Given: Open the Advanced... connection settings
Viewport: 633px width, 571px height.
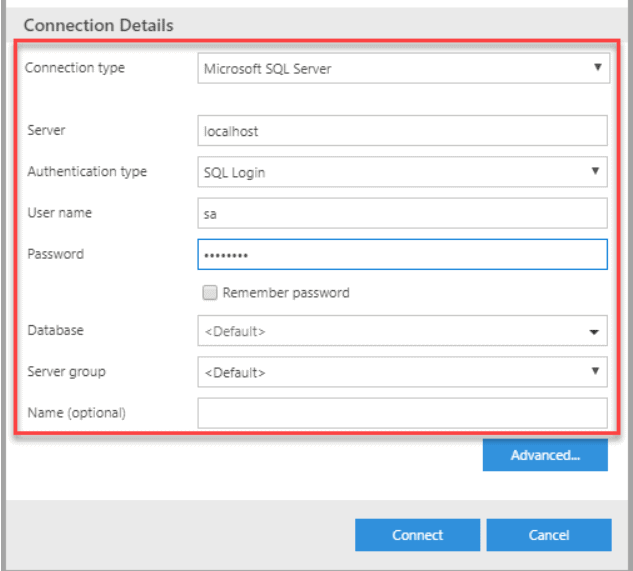Looking at the screenshot, I should click(545, 455).
